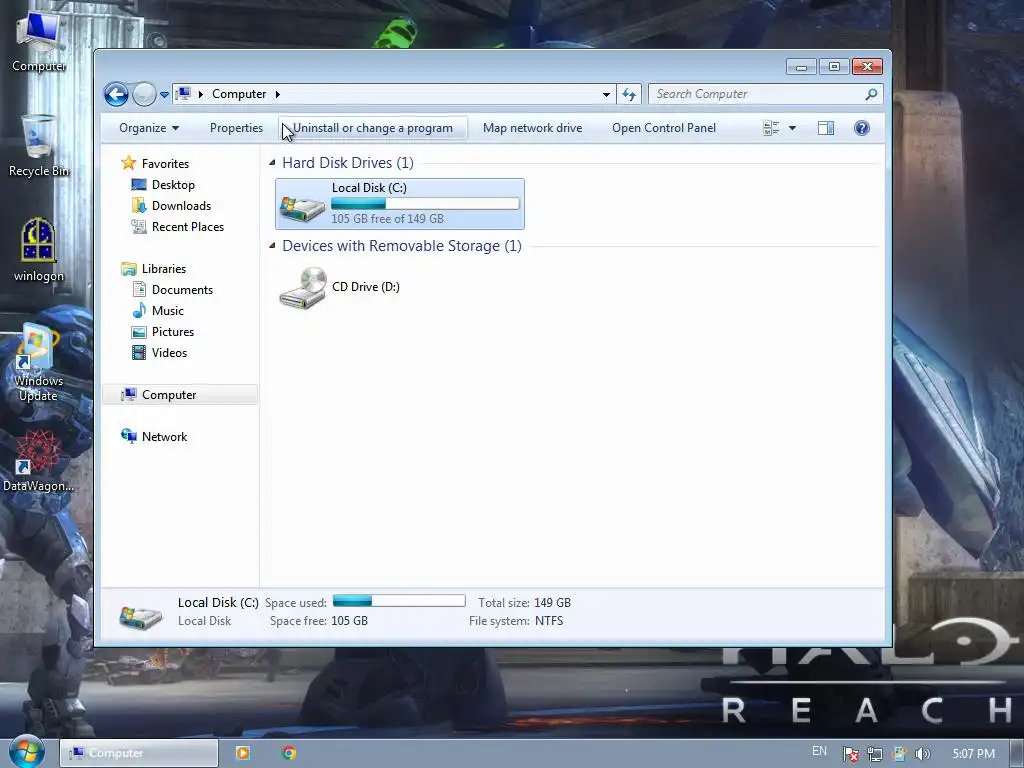Open Desktop under Favorites
Screen dimensions: 1024x768
pos(173,185)
